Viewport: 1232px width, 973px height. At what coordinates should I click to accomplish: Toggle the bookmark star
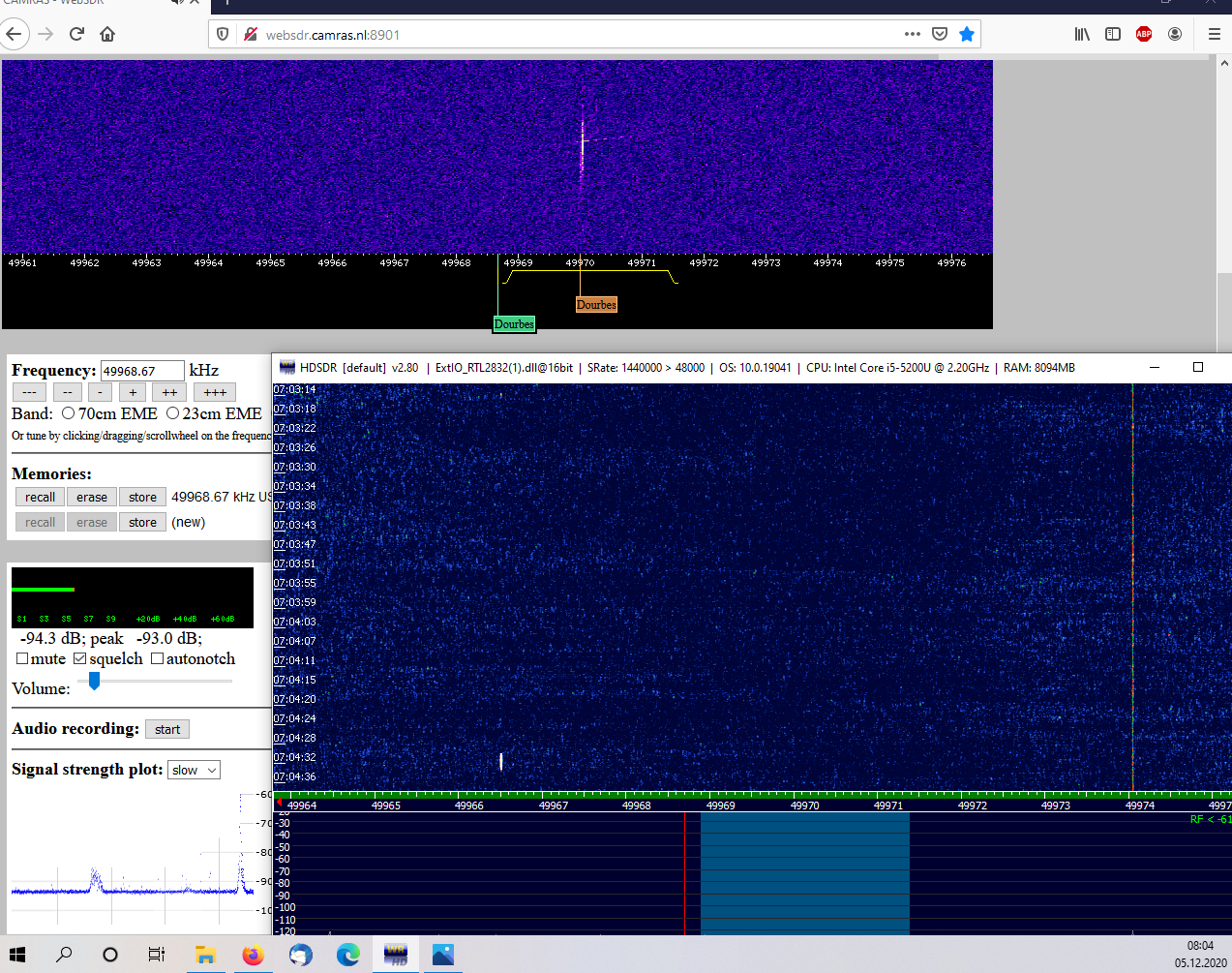coord(966,34)
